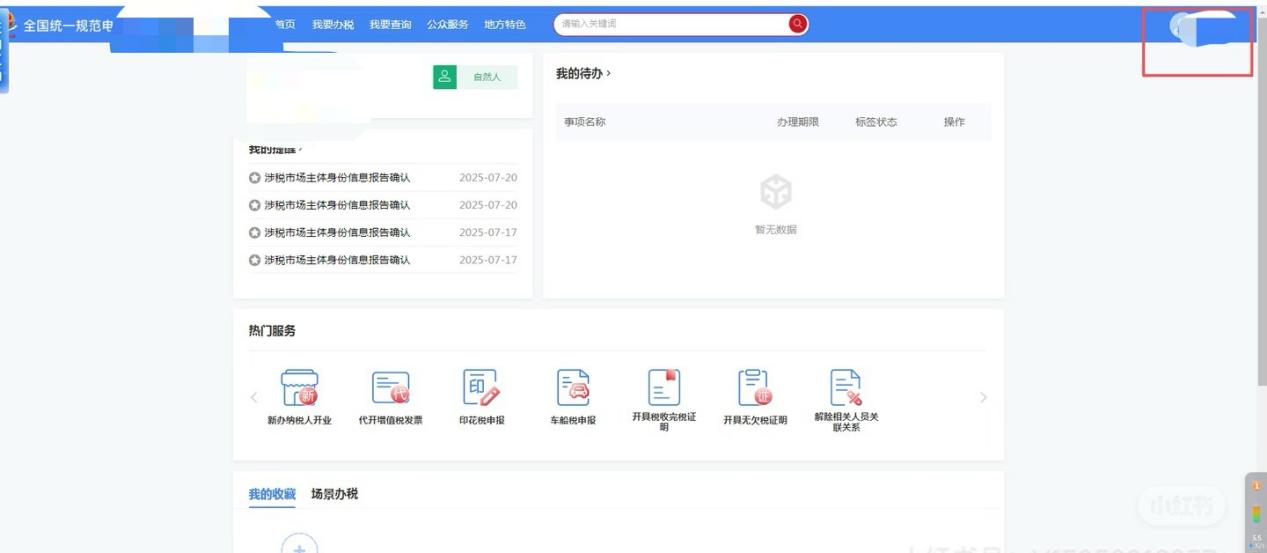Expand 我的待办 via its chevron
This screenshot has height=553, width=1267.
608,74
